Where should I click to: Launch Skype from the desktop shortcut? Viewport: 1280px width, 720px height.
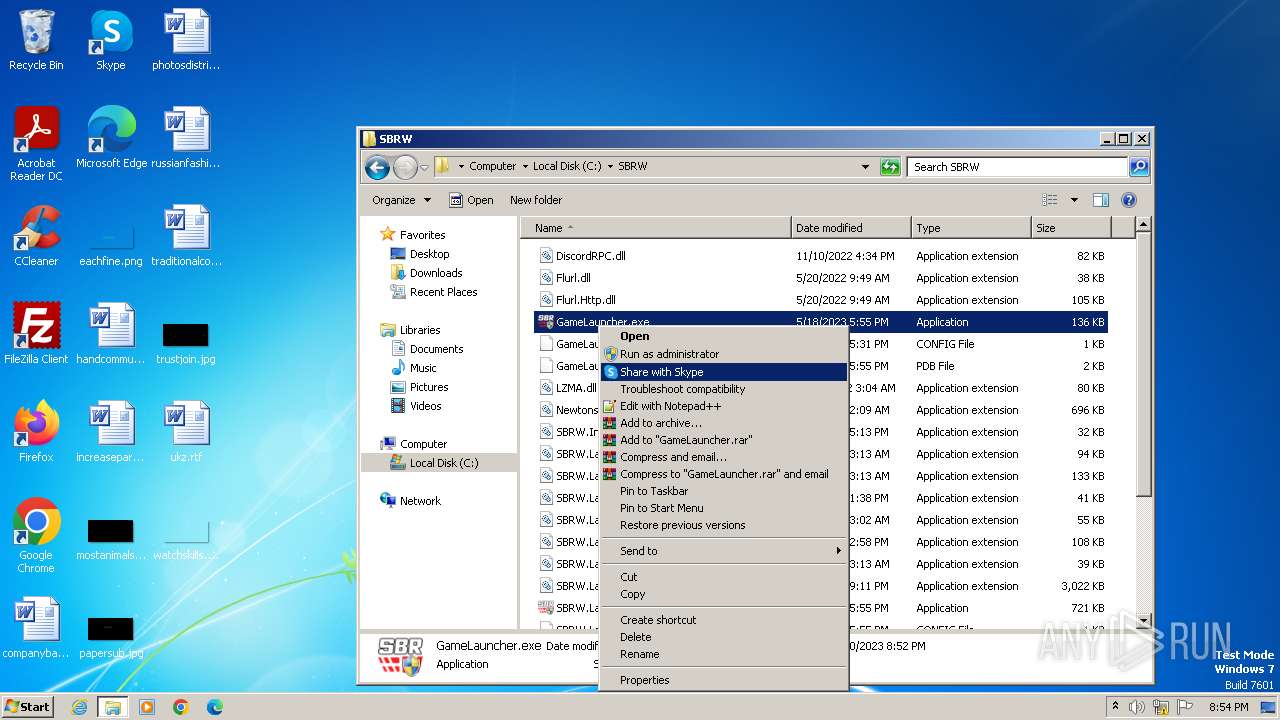pyautogui.click(x=110, y=41)
